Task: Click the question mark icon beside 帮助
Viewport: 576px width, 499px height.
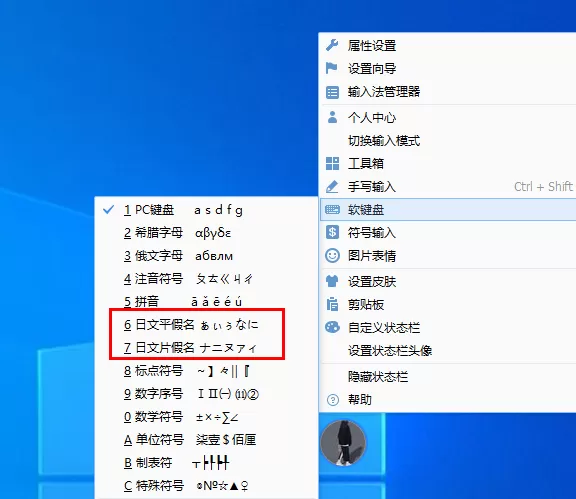Action: pos(332,399)
